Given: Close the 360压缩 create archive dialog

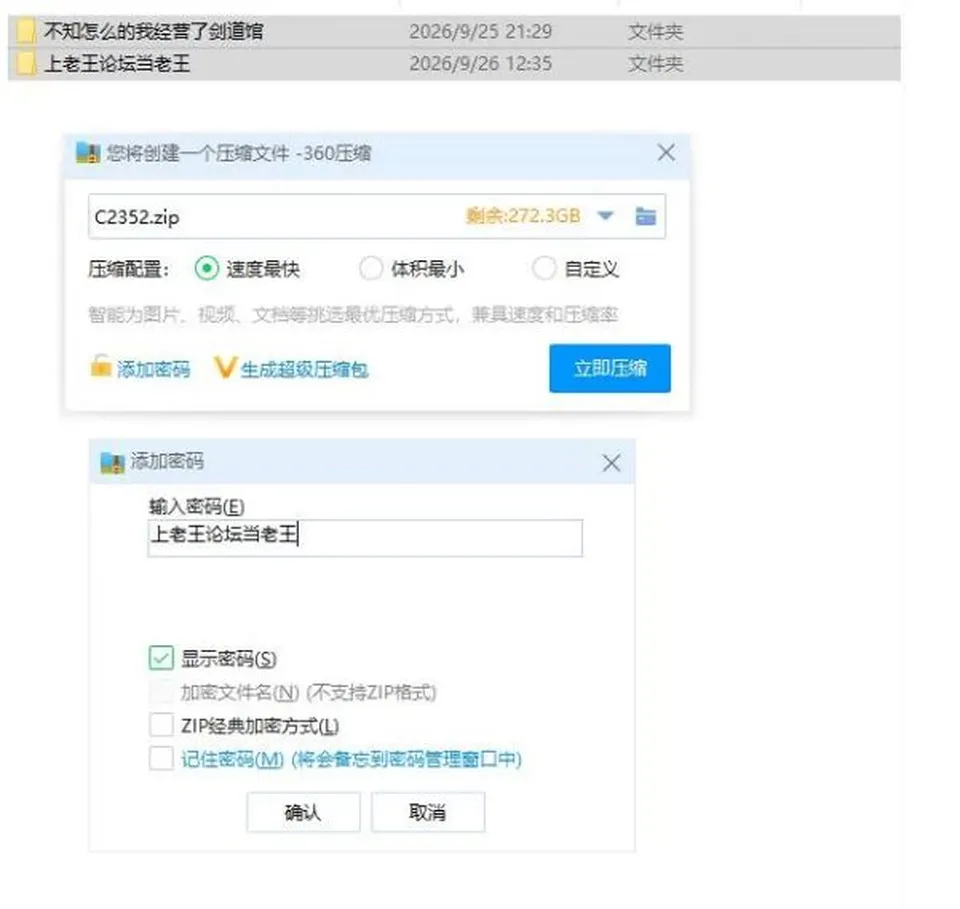Looking at the screenshot, I should tap(666, 152).
